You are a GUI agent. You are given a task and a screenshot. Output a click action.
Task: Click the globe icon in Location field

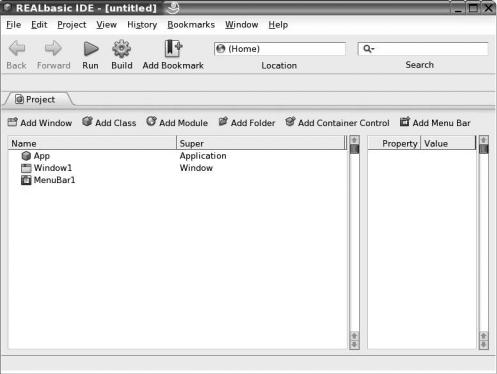(221, 49)
